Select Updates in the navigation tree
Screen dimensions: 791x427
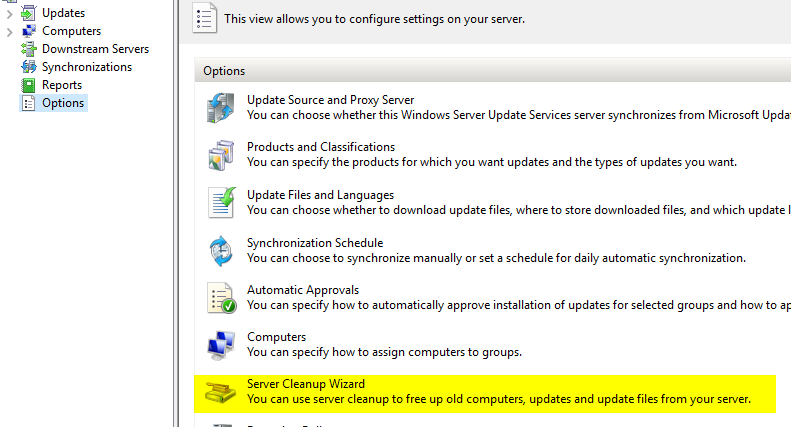[x=63, y=13]
